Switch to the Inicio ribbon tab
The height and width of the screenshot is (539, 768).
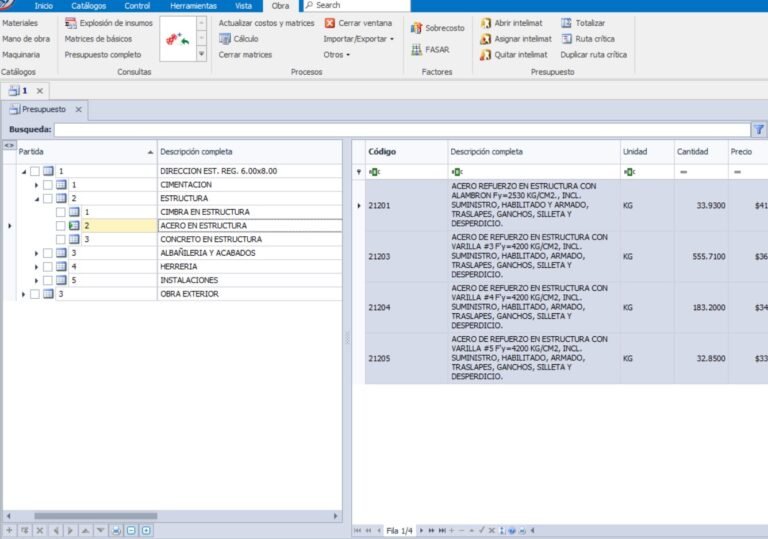click(44, 6)
